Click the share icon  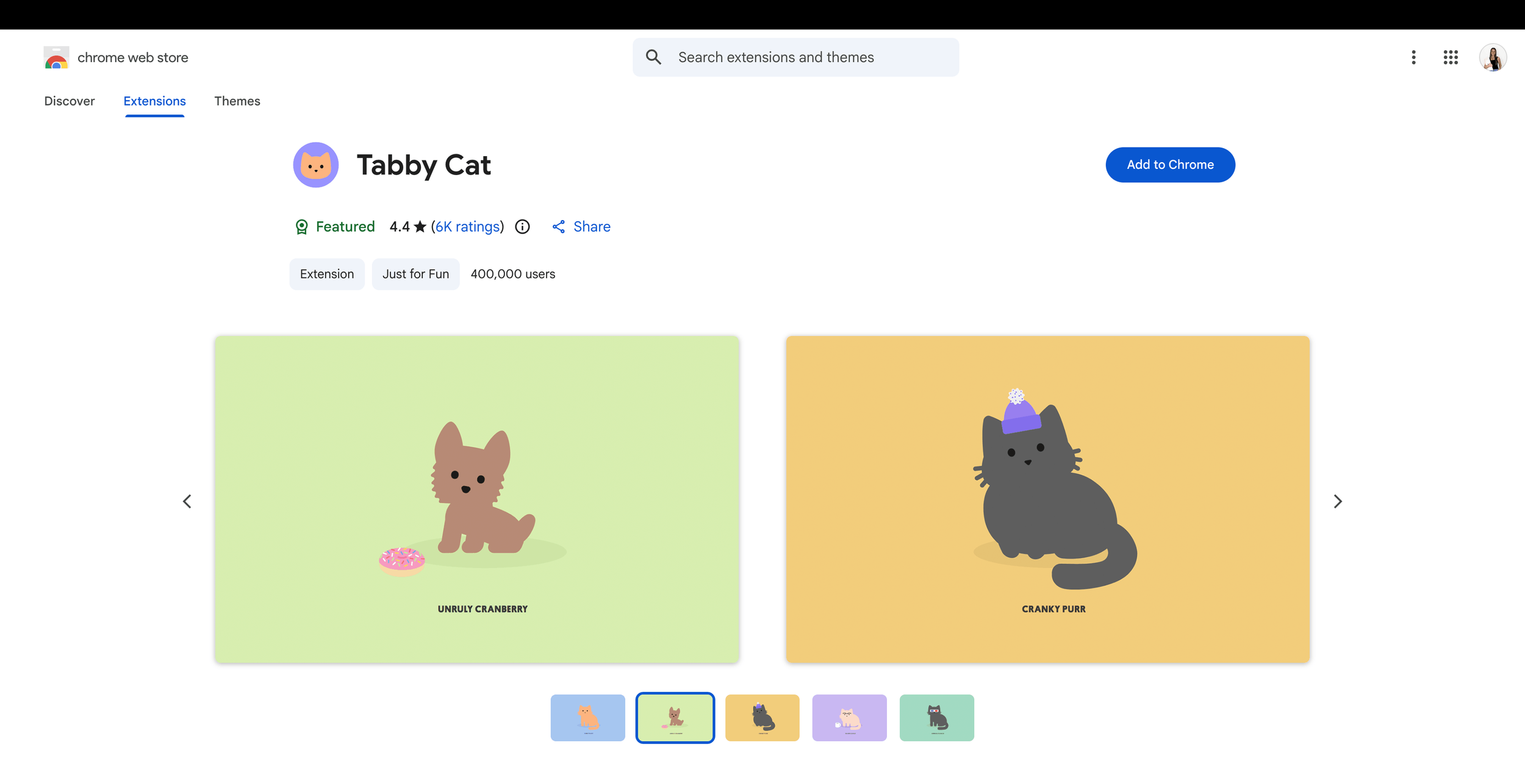coord(558,227)
